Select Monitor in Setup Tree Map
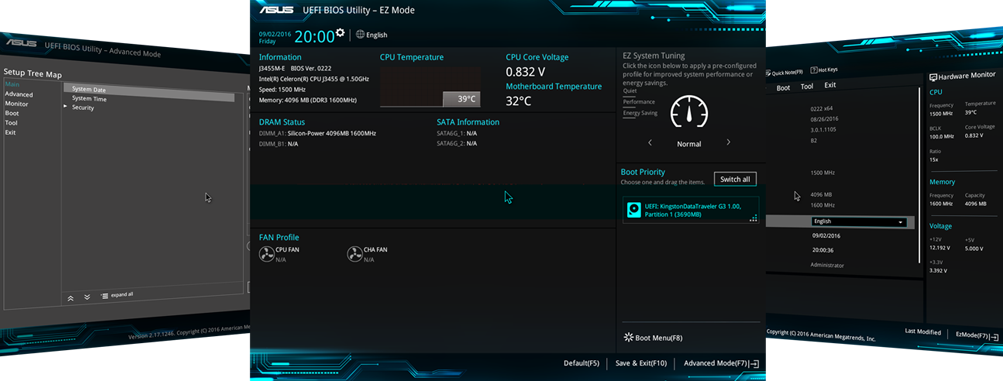The image size is (1003, 381). (17, 104)
